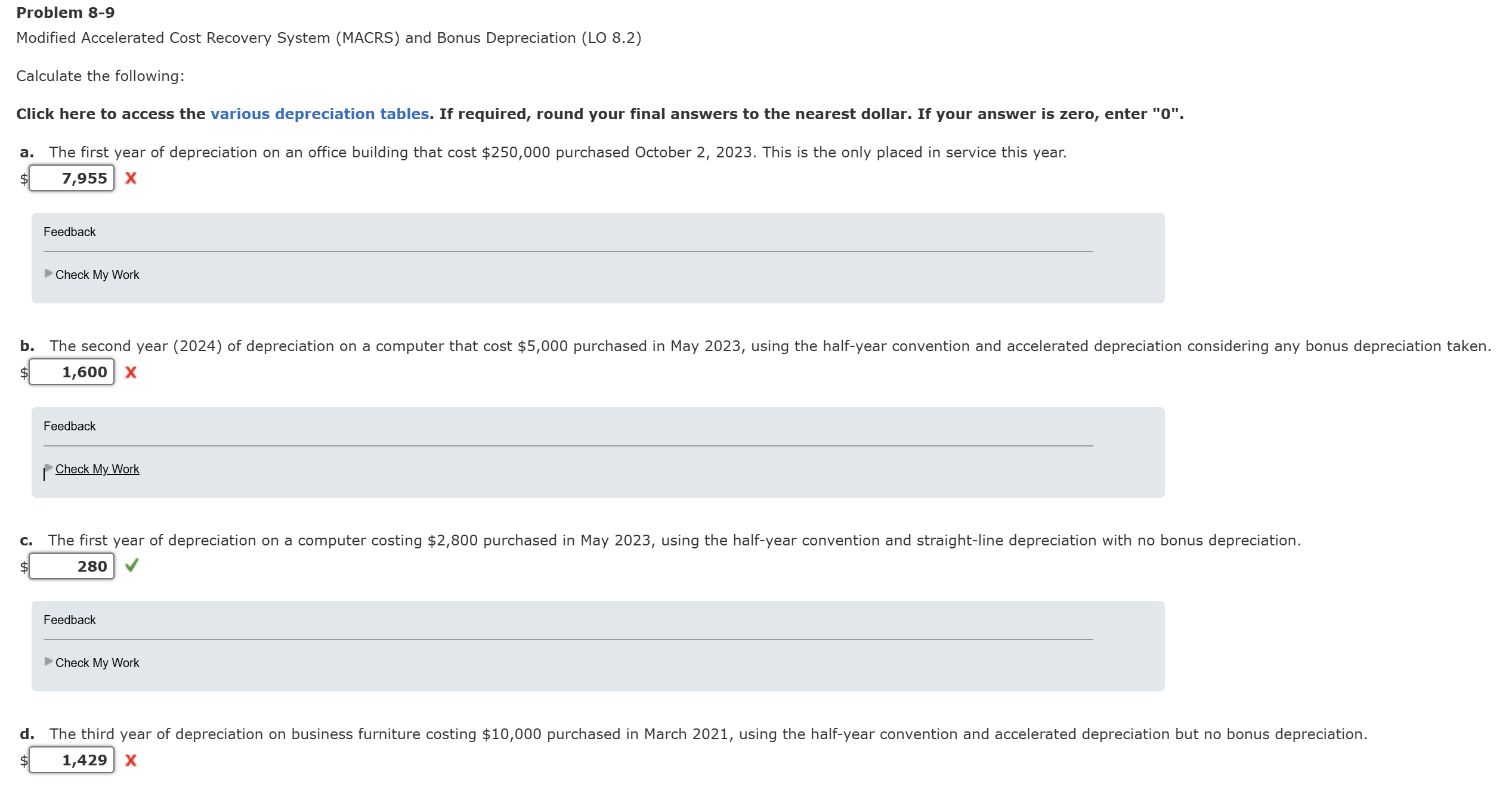Viewport: 1512px width, 791px height.
Task: Click the Feedback heading for part a
Action: tap(69, 232)
